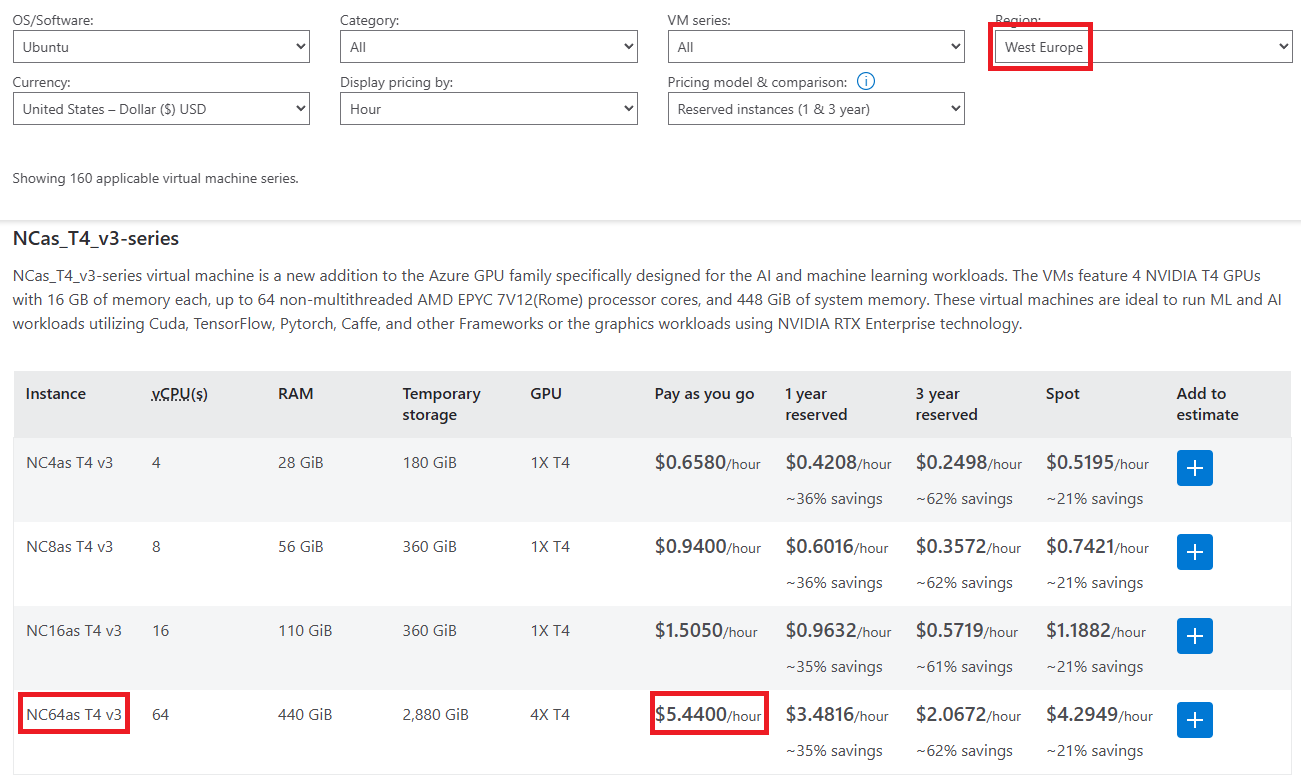Open the Display pricing by Hour dropdown
Screen dimensions: 1301x782
click(x=489, y=109)
